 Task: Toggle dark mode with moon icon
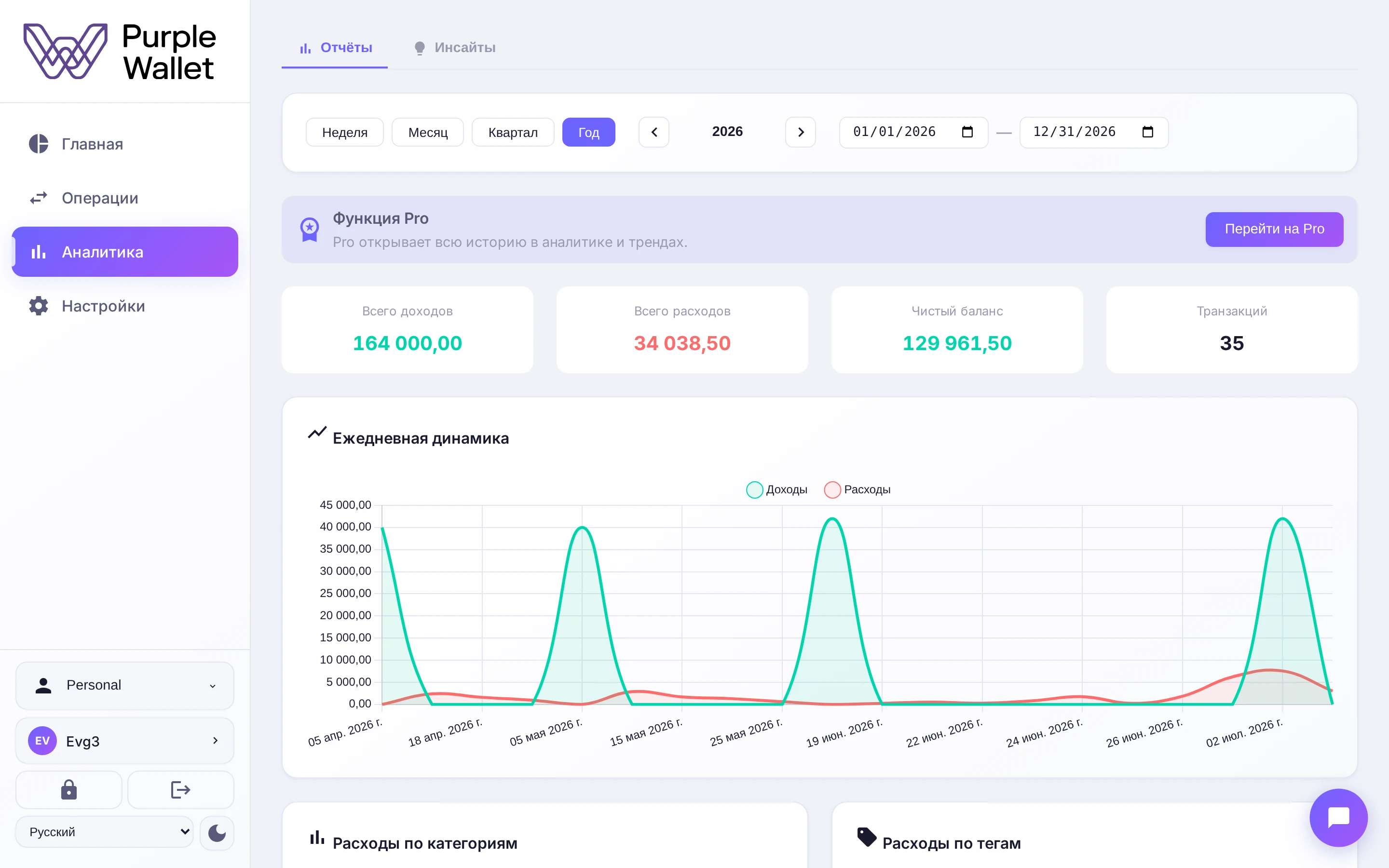point(217,832)
